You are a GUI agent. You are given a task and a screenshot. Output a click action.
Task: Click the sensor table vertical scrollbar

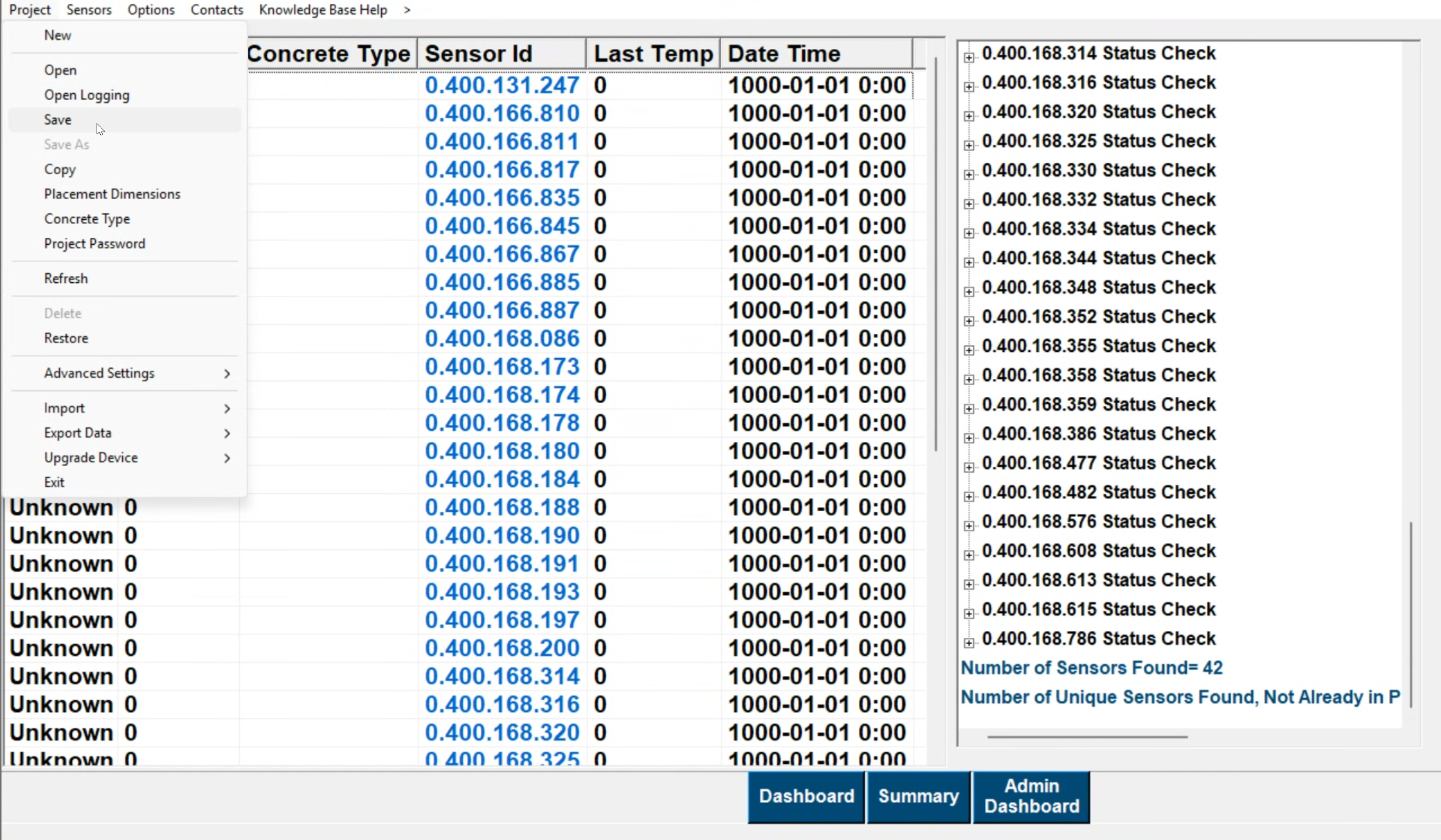(936, 254)
